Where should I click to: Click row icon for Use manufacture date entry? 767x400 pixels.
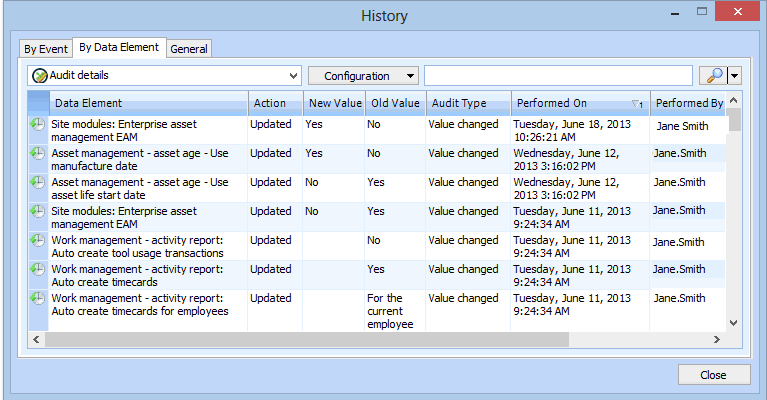pos(37,154)
